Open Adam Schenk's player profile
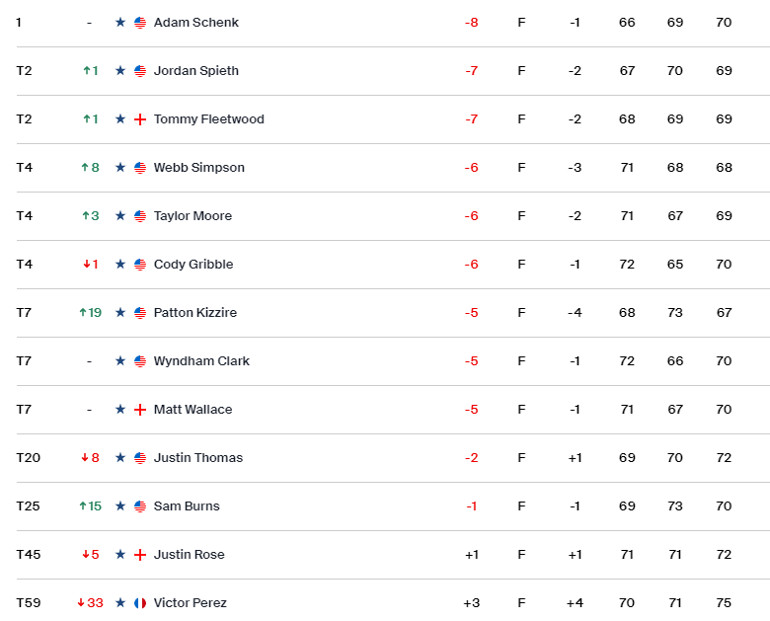Screen dimensions: 770x621 pyautogui.click(x=196, y=22)
